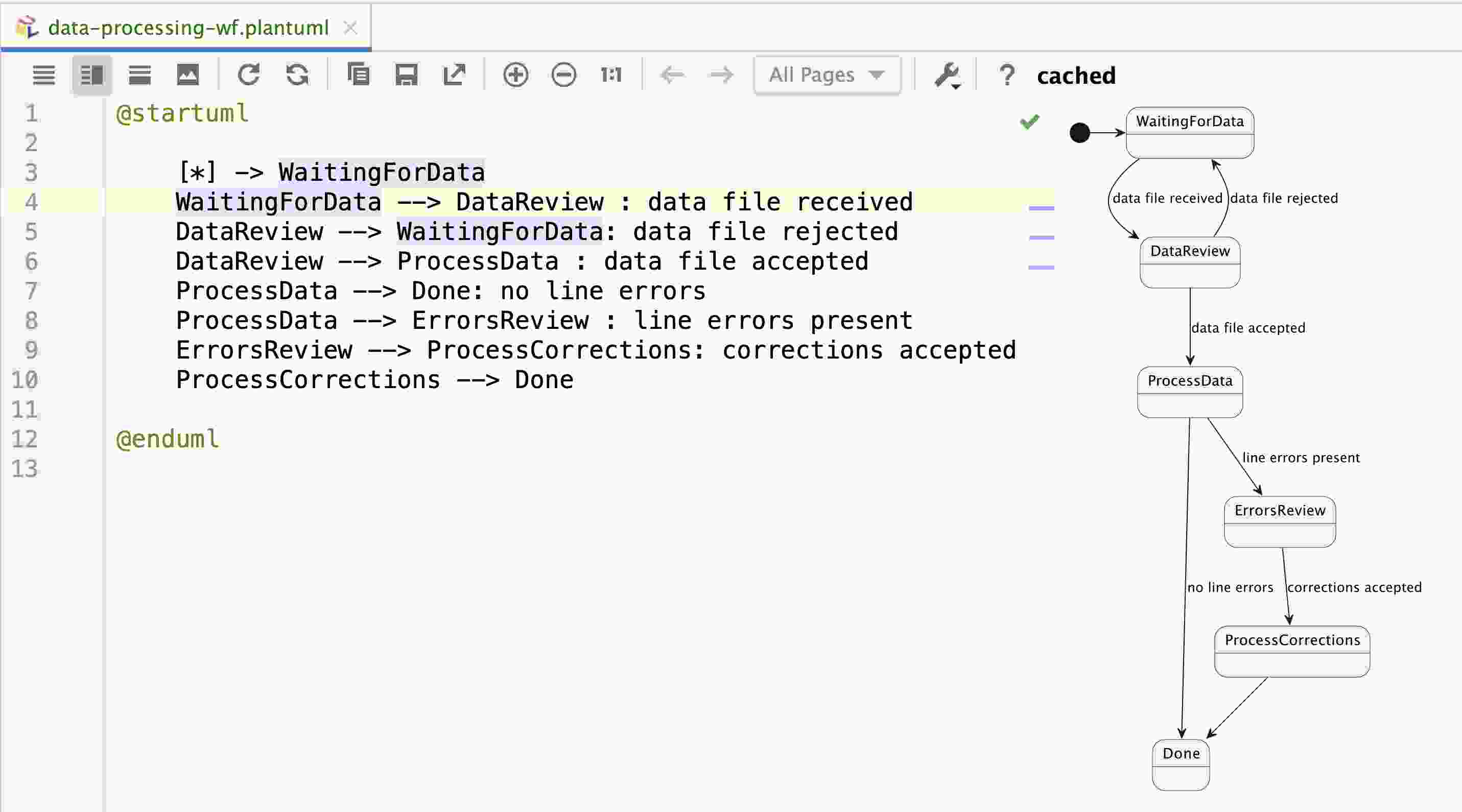Select the data-processing-wf.plantuml tab
This screenshot has height=812, width=1462.
point(188,27)
